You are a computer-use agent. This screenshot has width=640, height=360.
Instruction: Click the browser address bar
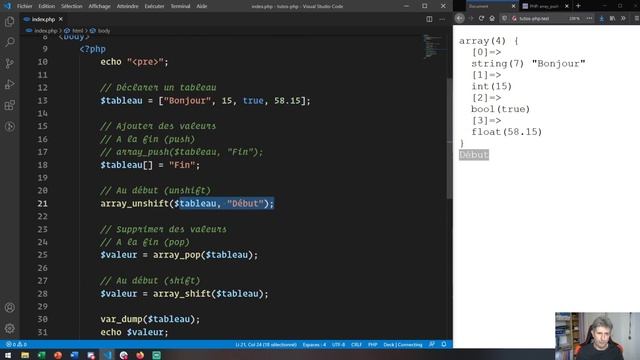click(x=547, y=18)
